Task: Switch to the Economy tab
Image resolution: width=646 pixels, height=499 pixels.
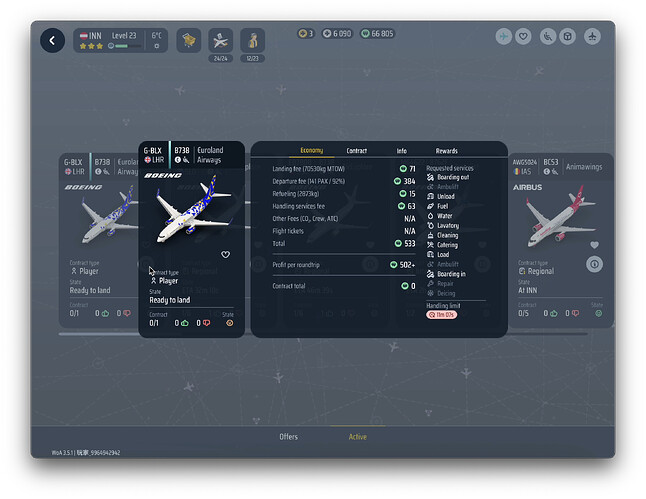Action: (311, 150)
